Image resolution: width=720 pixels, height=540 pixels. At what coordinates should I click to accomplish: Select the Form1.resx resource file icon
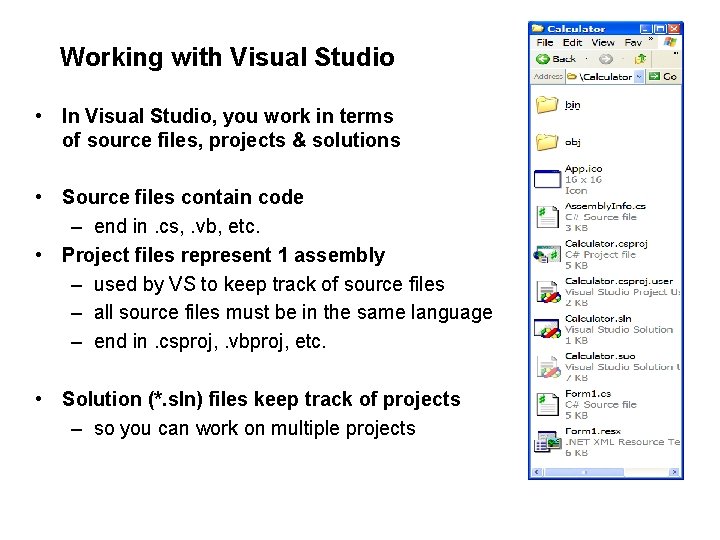[x=547, y=442]
